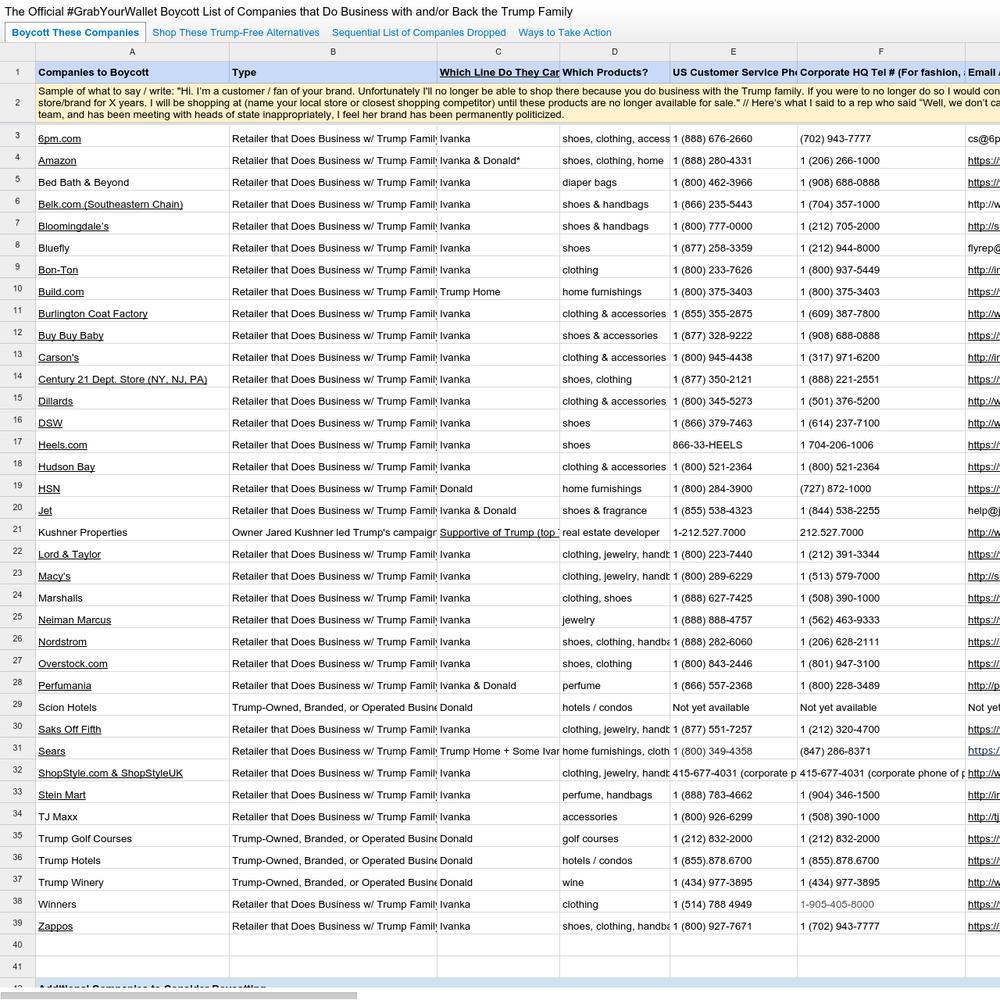The height and width of the screenshot is (1000, 1000).
Task: Open the Macy's link
Action: (x=54, y=577)
